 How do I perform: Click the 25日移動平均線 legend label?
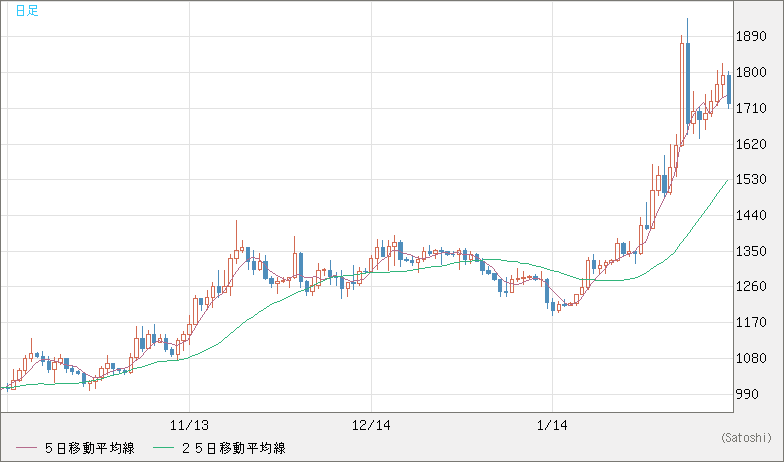[x=234, y=448]
